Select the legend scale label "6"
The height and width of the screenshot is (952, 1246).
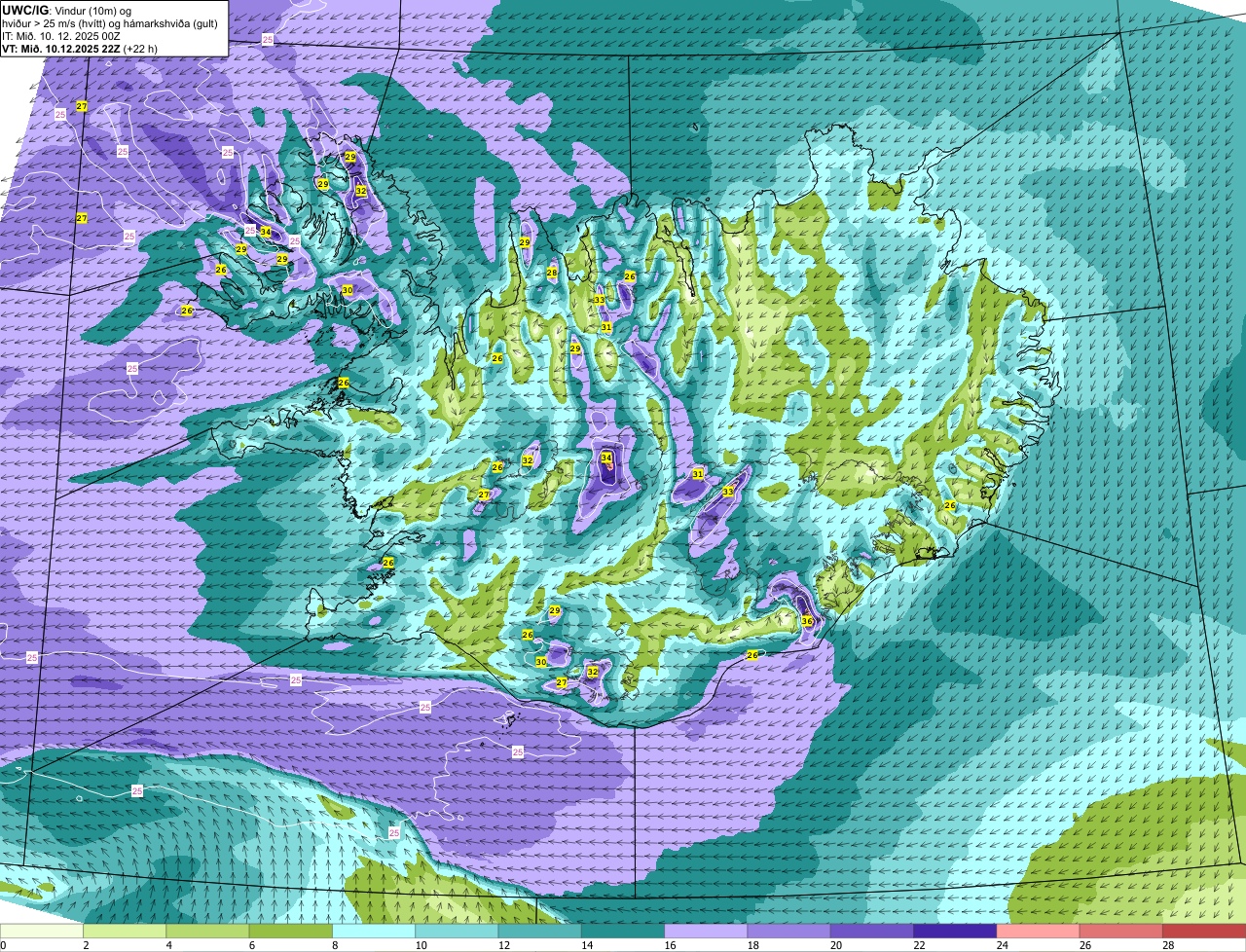[x=252, y=945]
